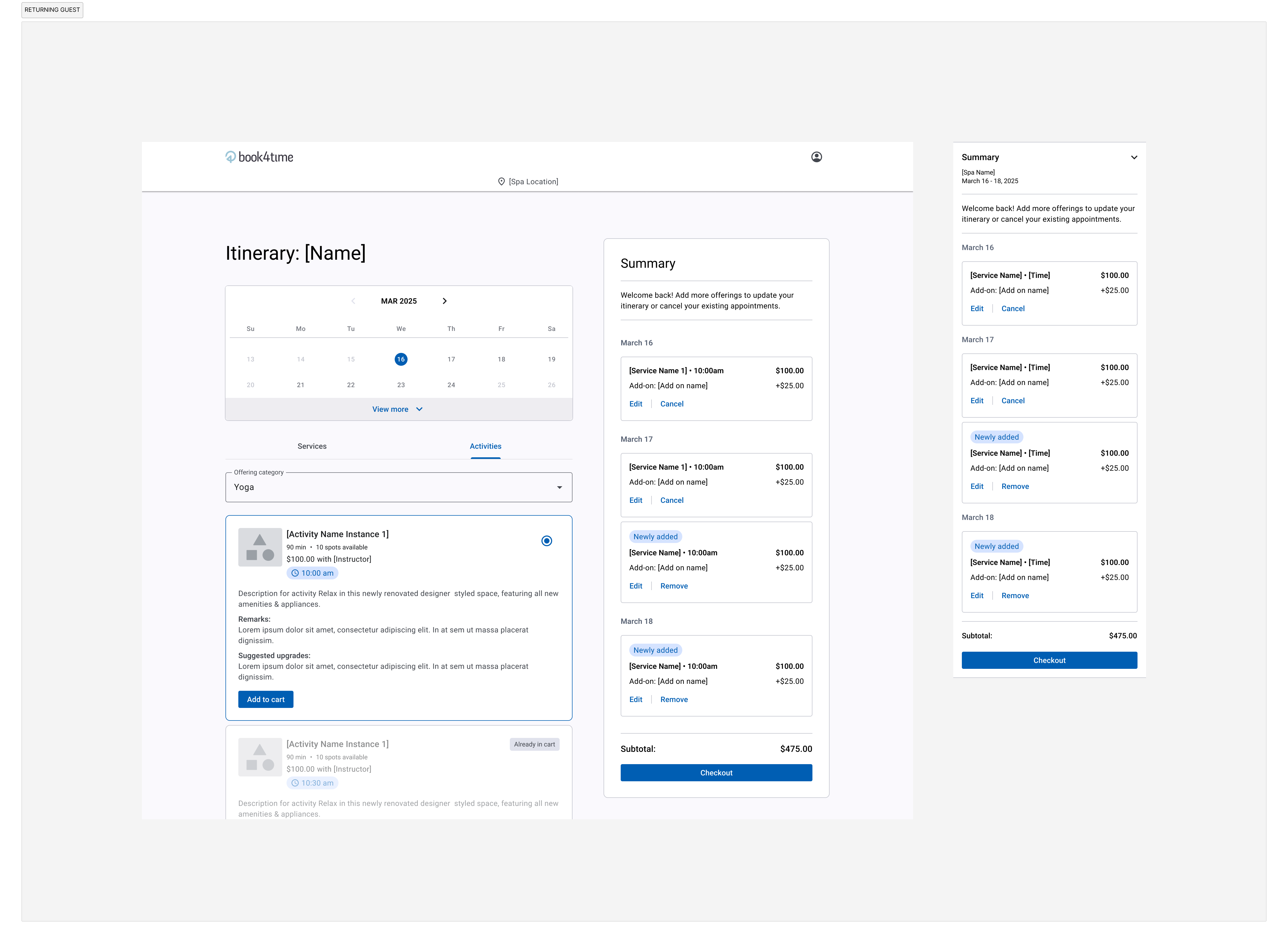
Task: Edit the March 18 service in main Summary
Action: 635,699
